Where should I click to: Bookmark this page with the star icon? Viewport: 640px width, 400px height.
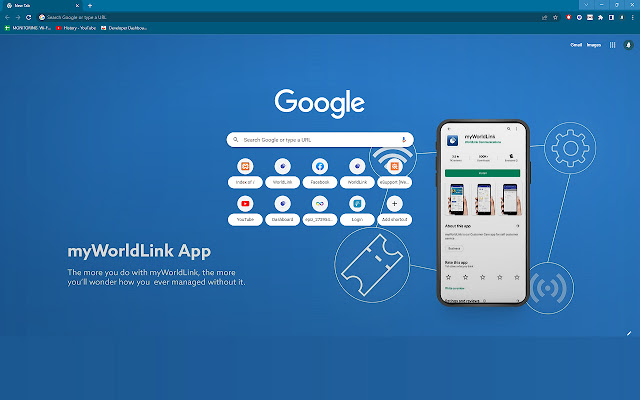555,17
